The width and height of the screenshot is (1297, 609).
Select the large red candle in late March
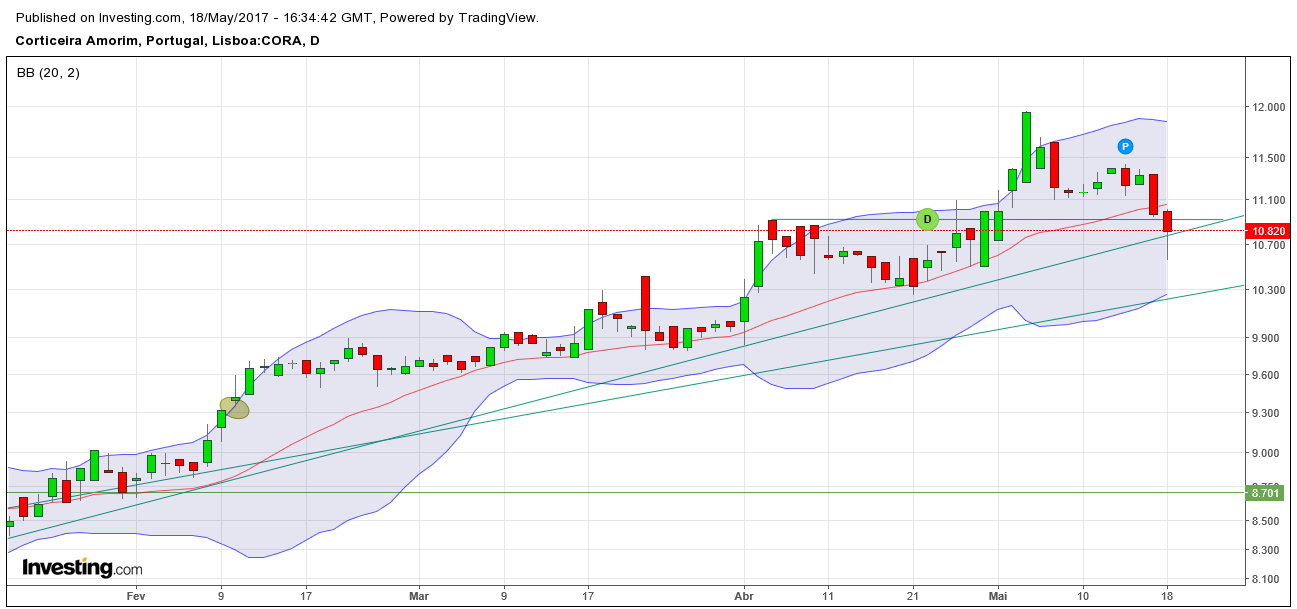tap(646, 303)
